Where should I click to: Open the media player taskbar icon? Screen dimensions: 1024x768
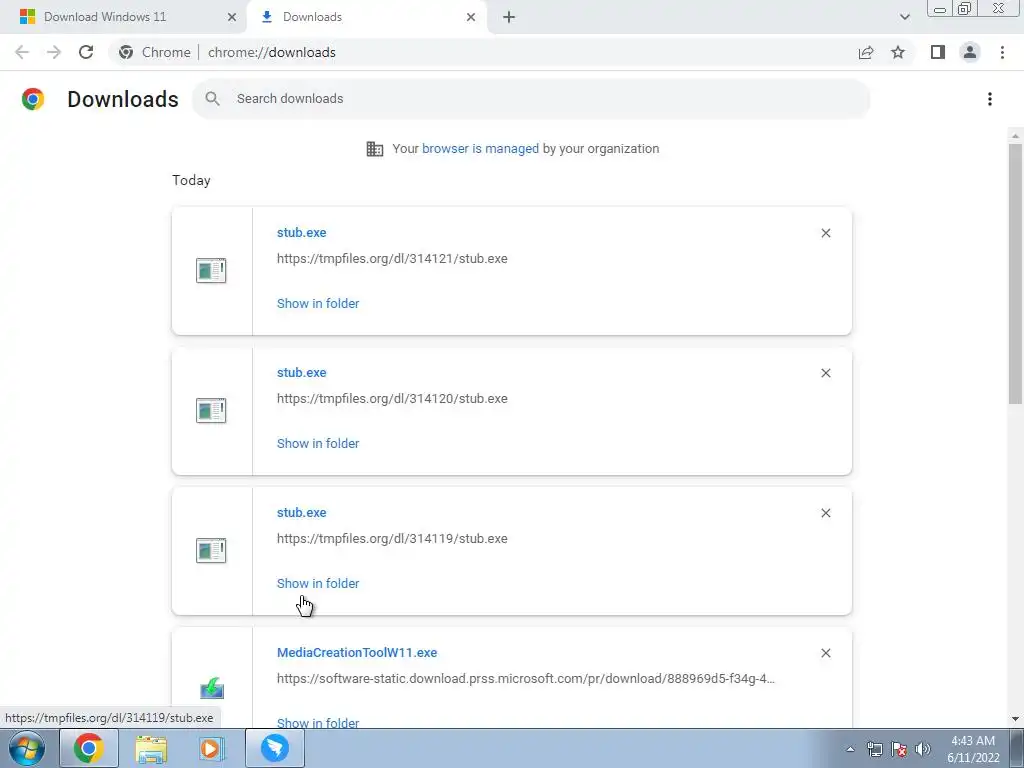pos(212,748)
